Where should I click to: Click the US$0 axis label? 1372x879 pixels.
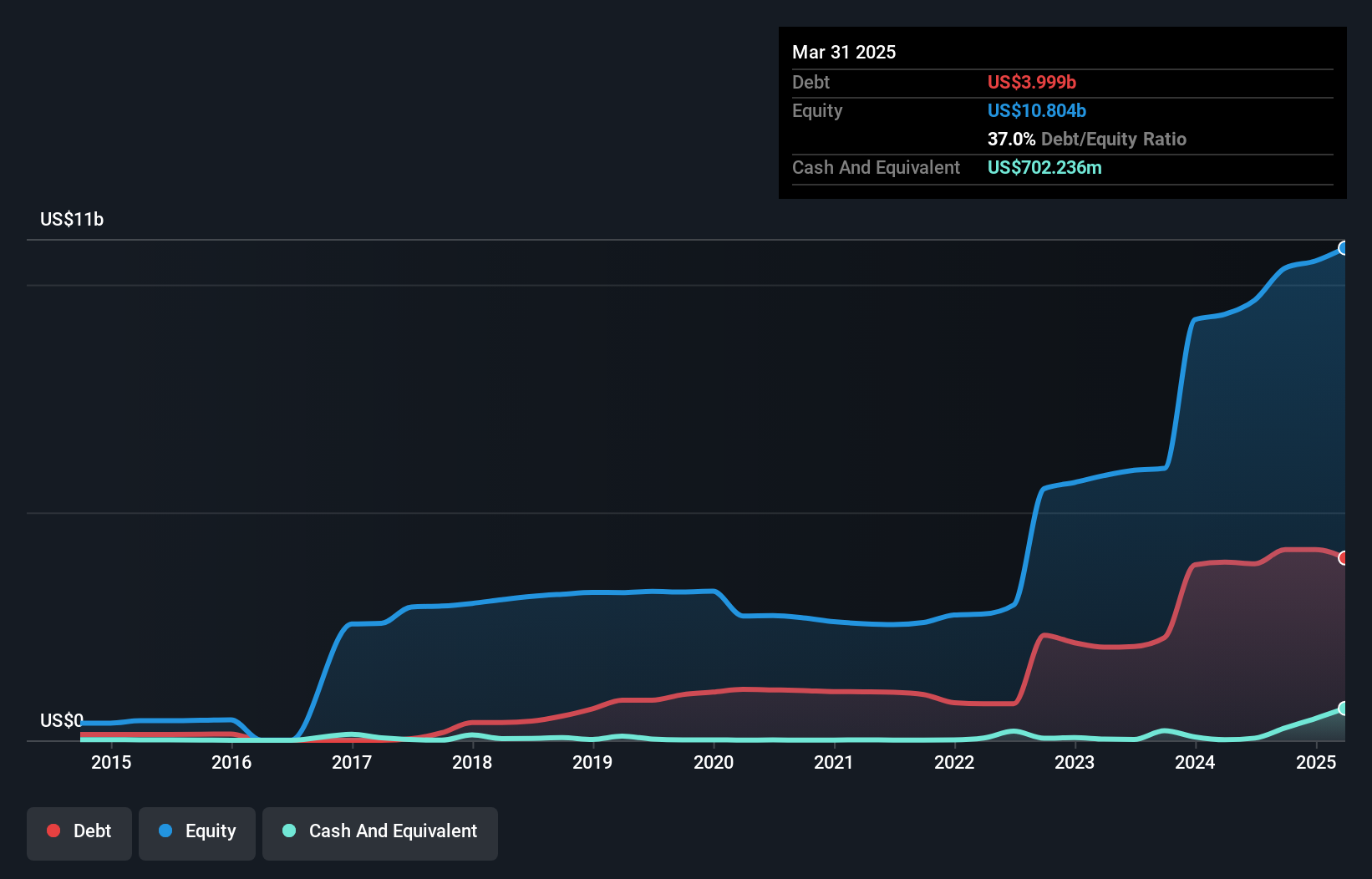(62, 720)
